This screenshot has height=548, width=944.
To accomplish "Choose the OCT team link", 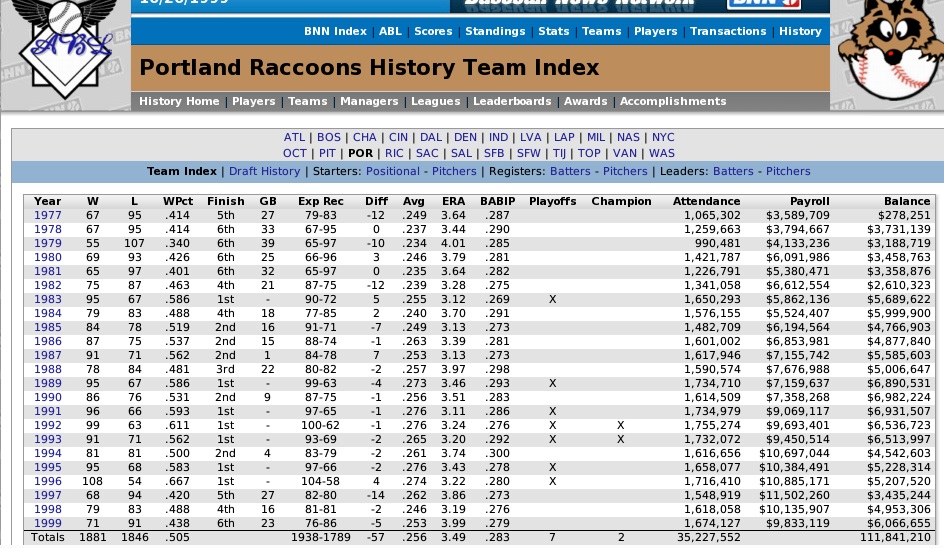I will (294, 153).
